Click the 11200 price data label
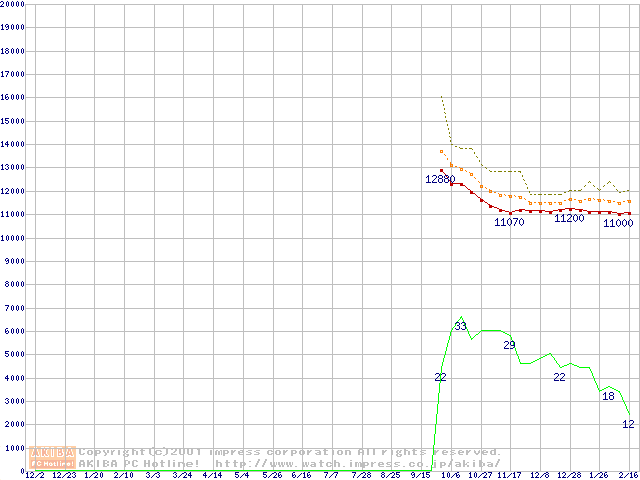640x480 pixels. coord(569,218)
